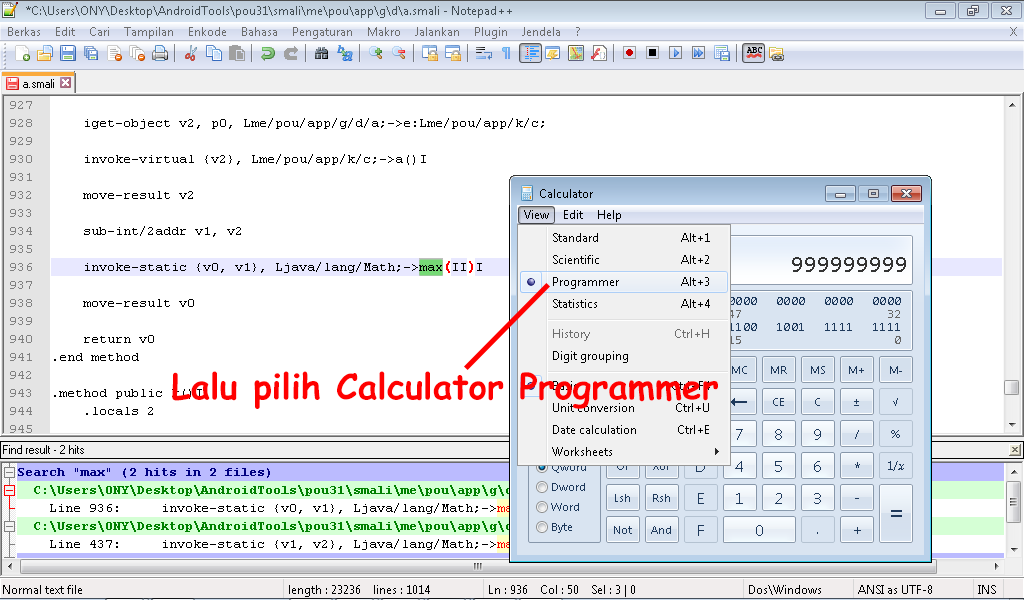Image resolution: width=1024 pixels, height=600 pixels.
Task: Save the current file via toolbar
Action: click(67, 54)
